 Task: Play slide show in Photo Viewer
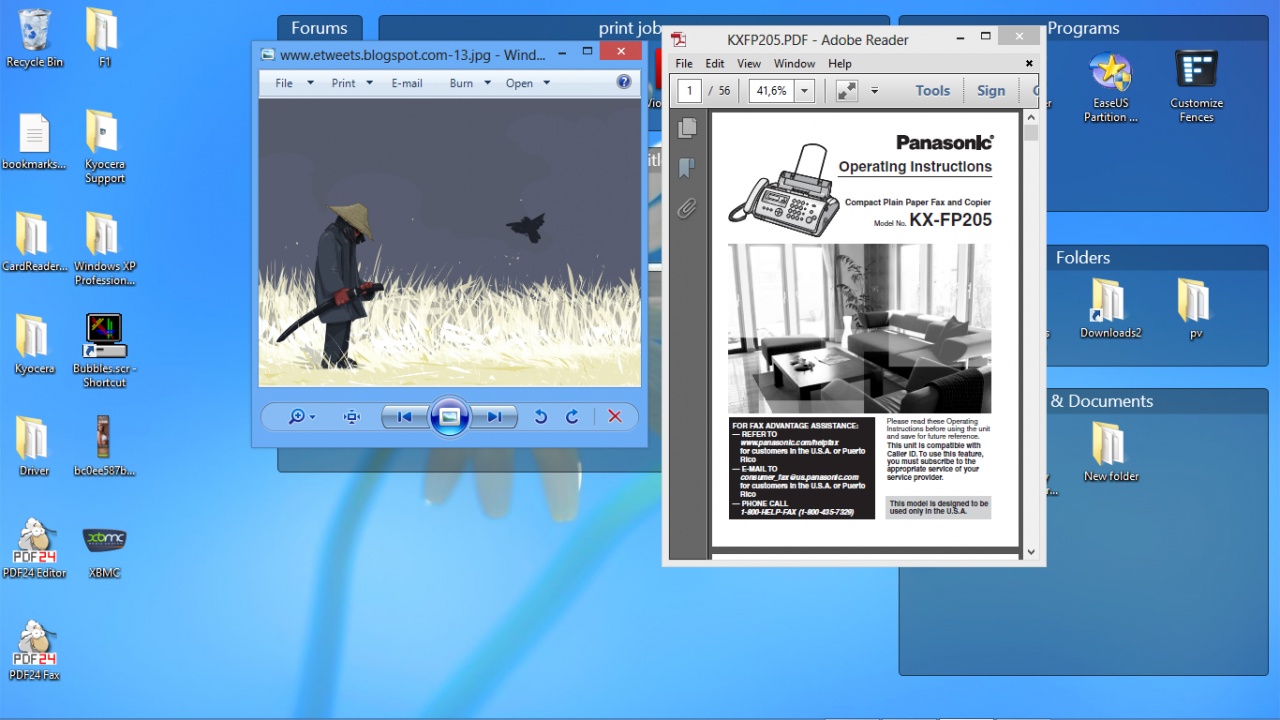[x=449, y=417]
